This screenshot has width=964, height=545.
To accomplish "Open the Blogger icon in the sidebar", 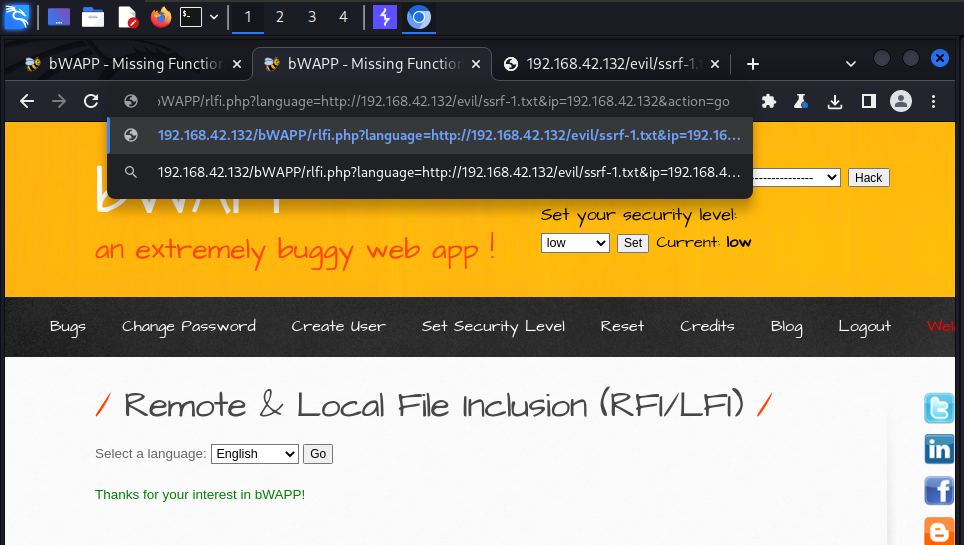I will [939, 530].
